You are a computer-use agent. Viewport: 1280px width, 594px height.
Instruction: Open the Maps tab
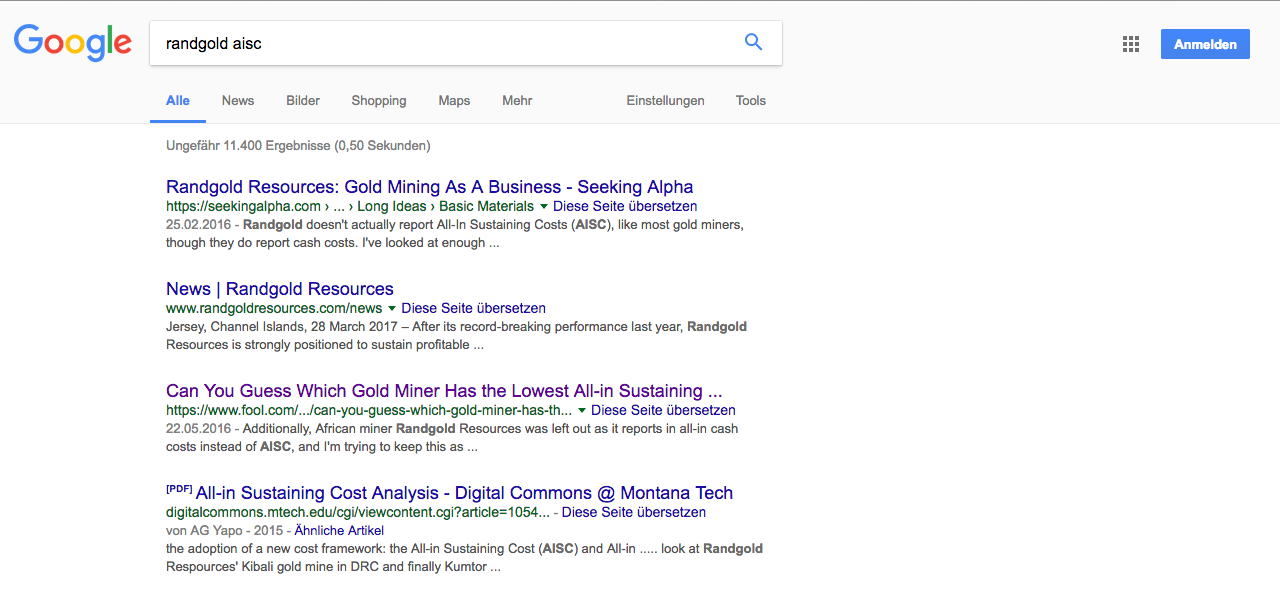click(454, 101)
